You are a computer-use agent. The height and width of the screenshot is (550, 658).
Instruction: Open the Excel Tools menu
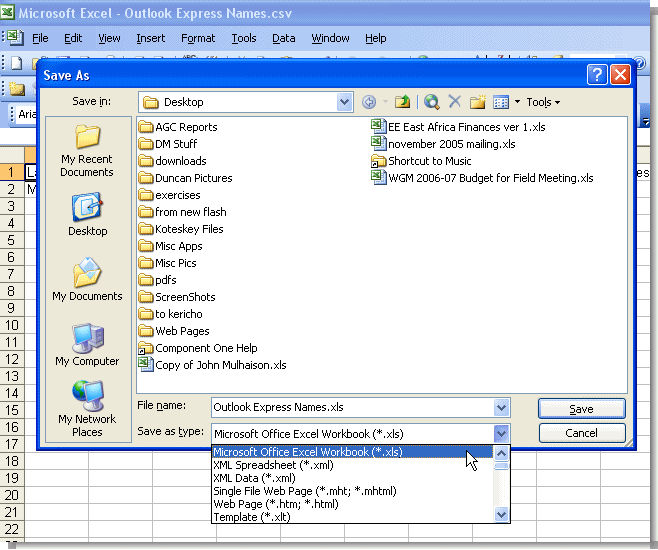click(244, 38)
